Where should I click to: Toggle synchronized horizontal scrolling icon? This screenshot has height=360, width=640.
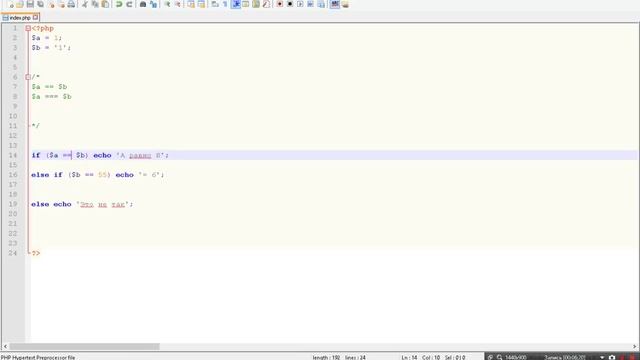tap(201, 4)
